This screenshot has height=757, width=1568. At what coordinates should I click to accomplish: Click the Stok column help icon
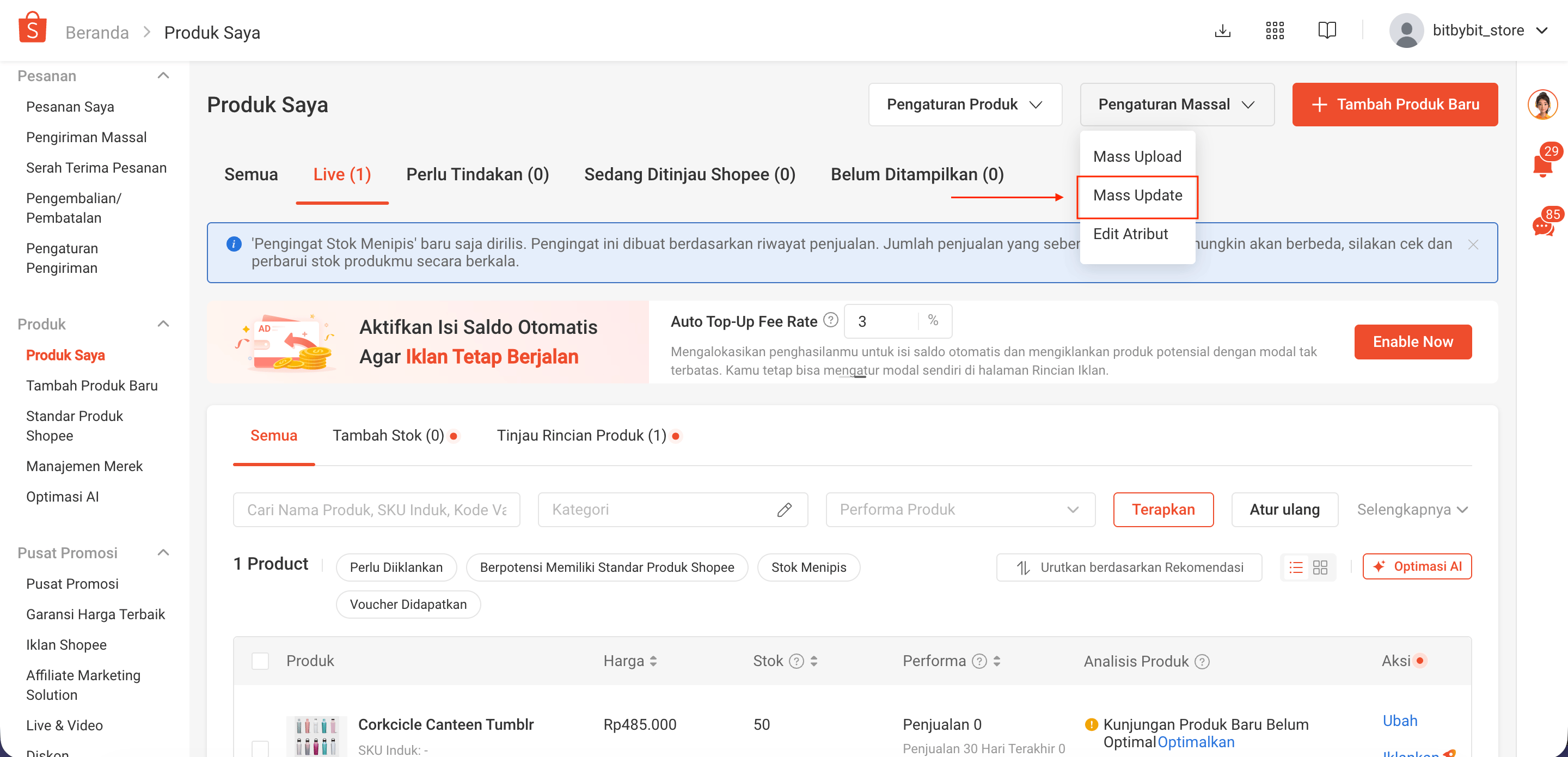click(796, 661)
